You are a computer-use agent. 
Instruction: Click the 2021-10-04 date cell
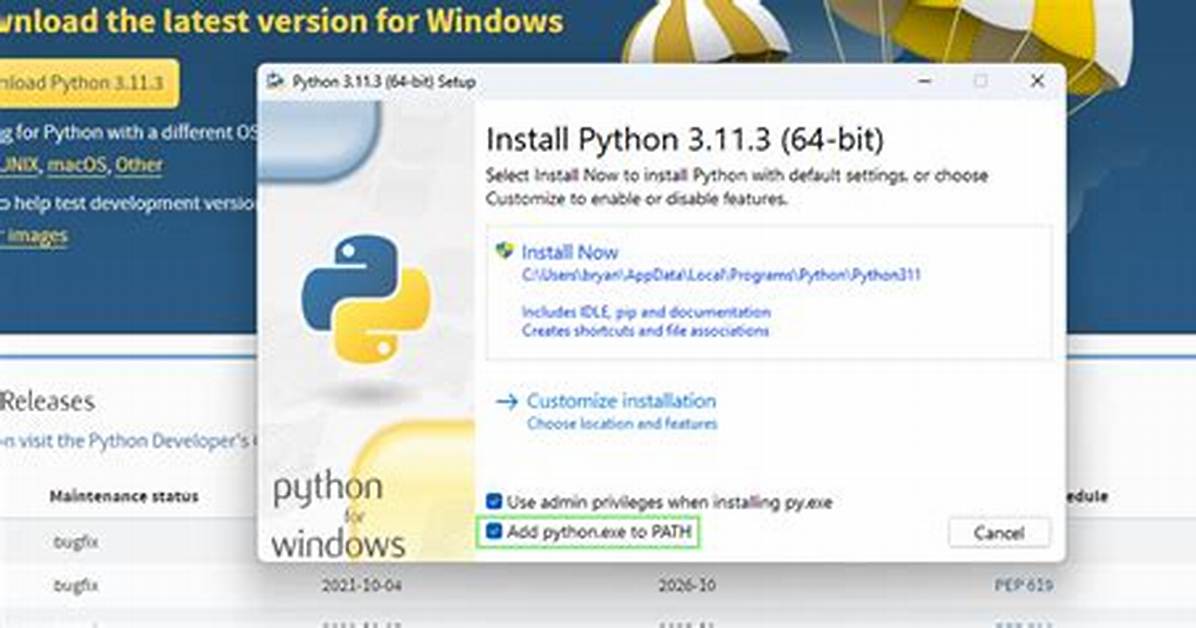[x=362, y=585]
